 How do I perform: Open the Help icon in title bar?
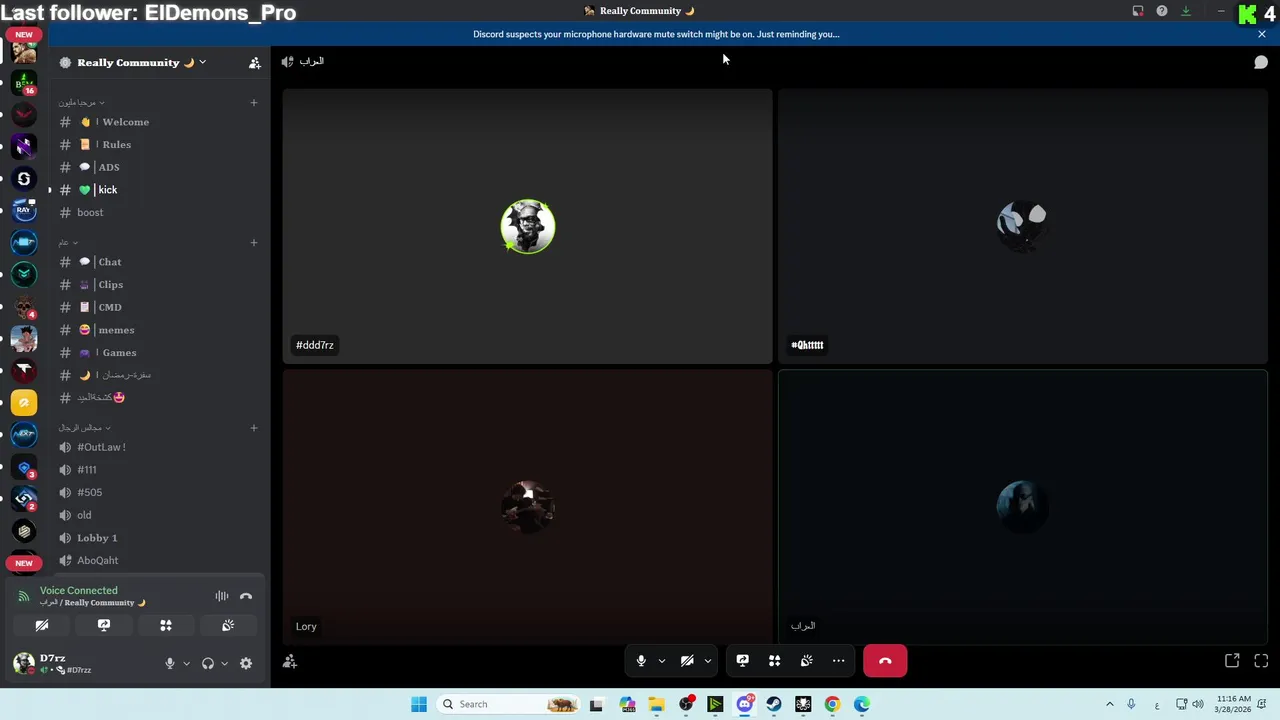(1162, 11)
